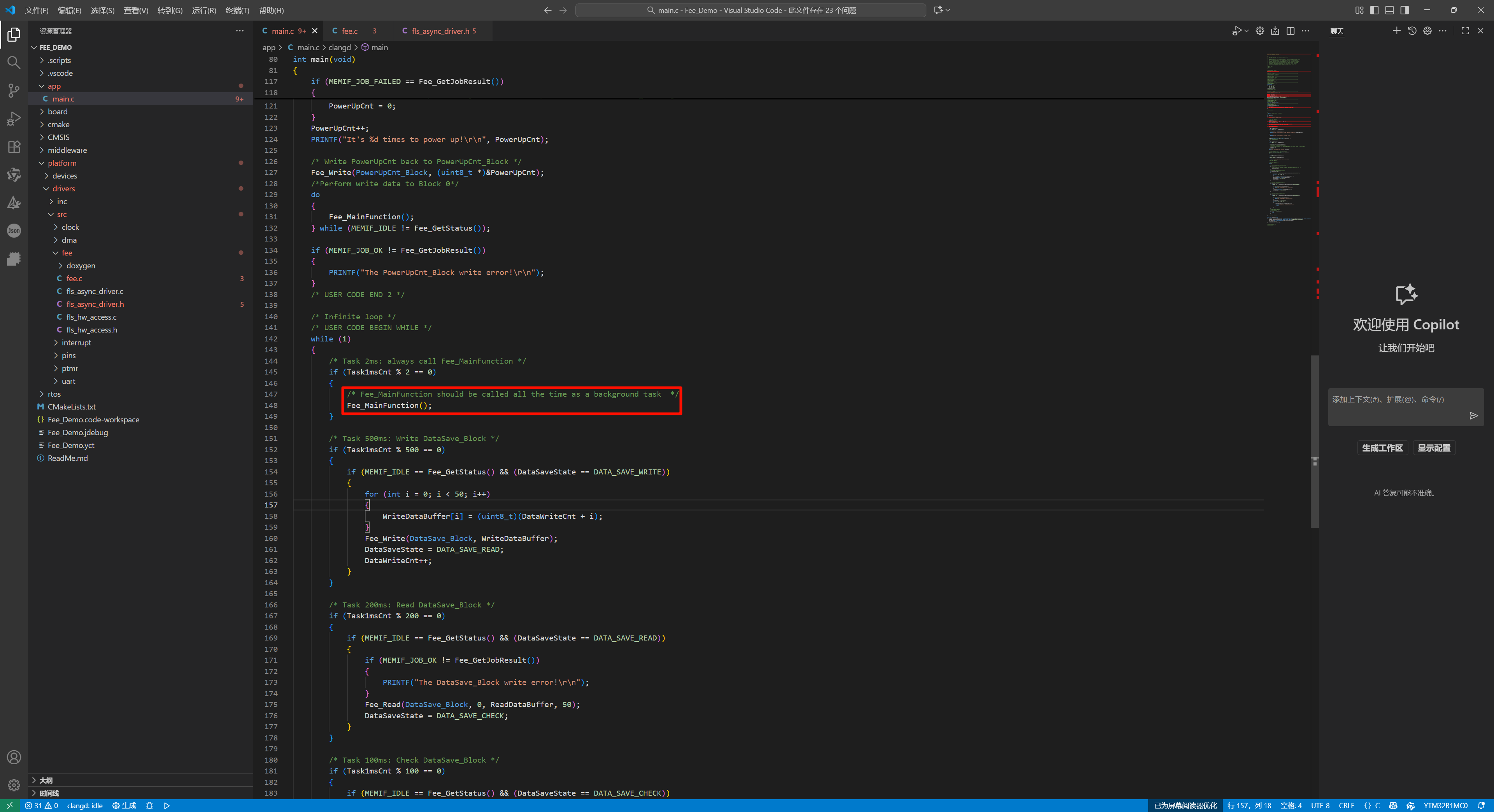Expand the rtos folder
This screenshot has width=1494, height=812.
click(54, 394)
